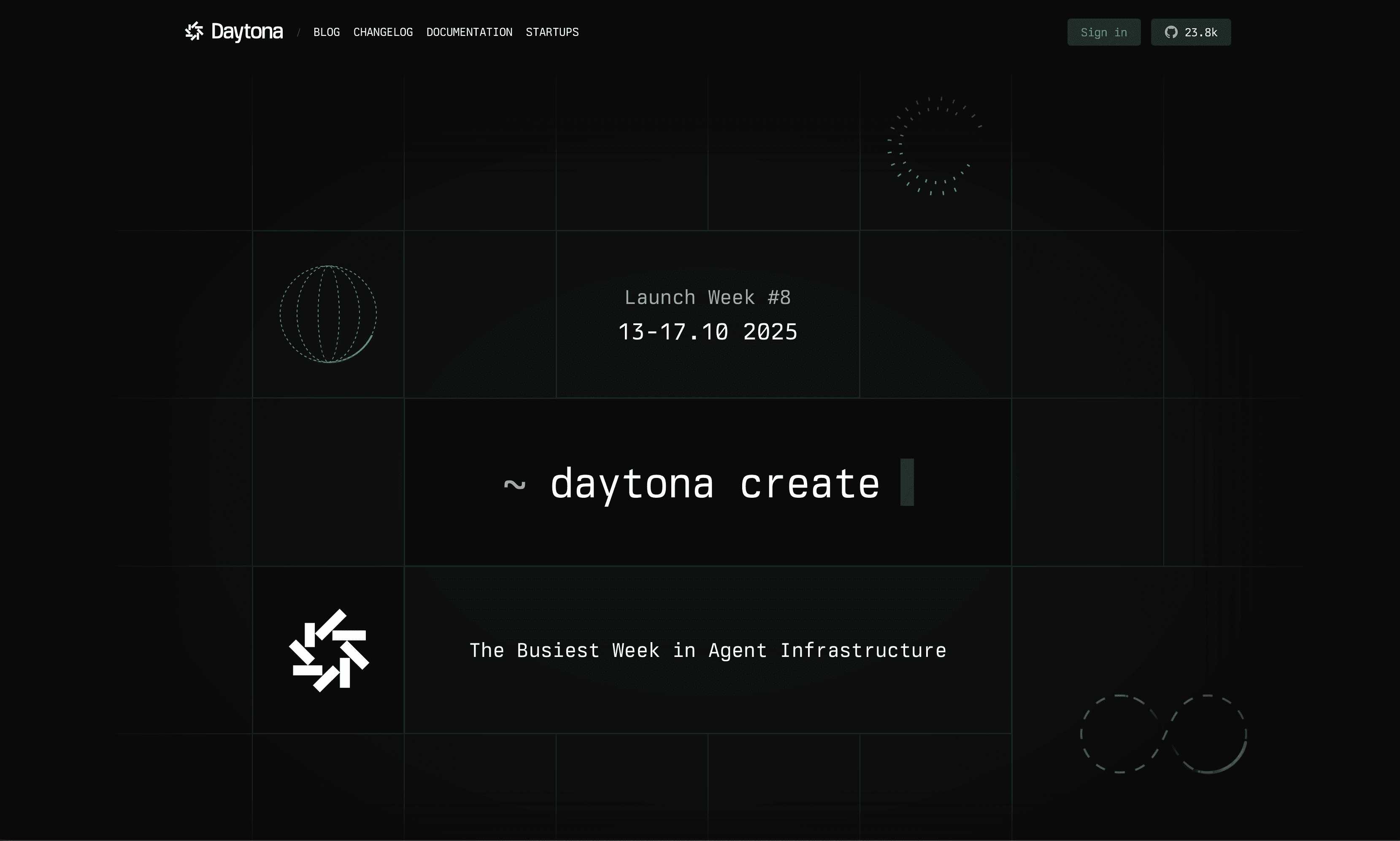The image size is (1400, 841).
Task: Click the large white Daytona pinwheel logo
Action: coord(329,651)
